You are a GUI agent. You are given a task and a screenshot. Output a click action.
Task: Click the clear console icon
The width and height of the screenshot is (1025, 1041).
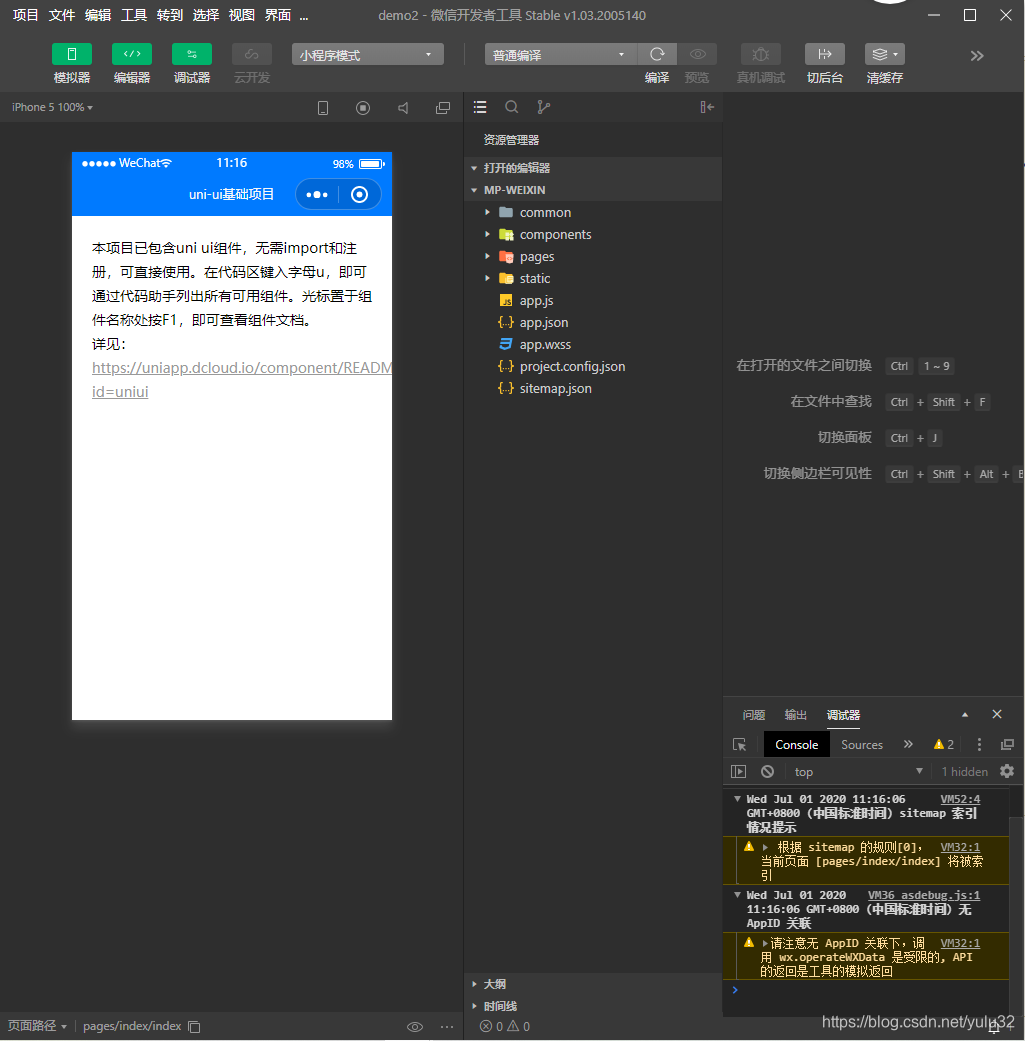[x=767, y=772]
